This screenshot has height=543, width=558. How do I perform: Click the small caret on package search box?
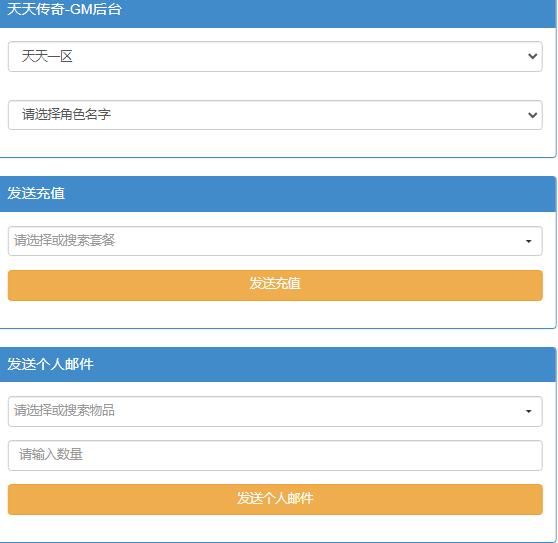tap(528, 241)
